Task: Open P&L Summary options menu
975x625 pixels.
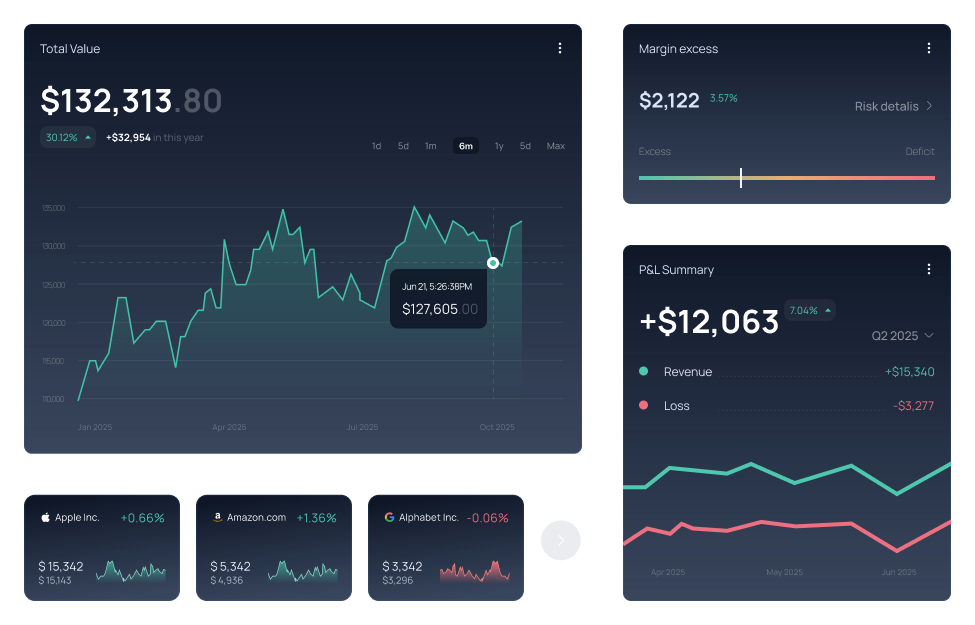Action: (929, 268)
